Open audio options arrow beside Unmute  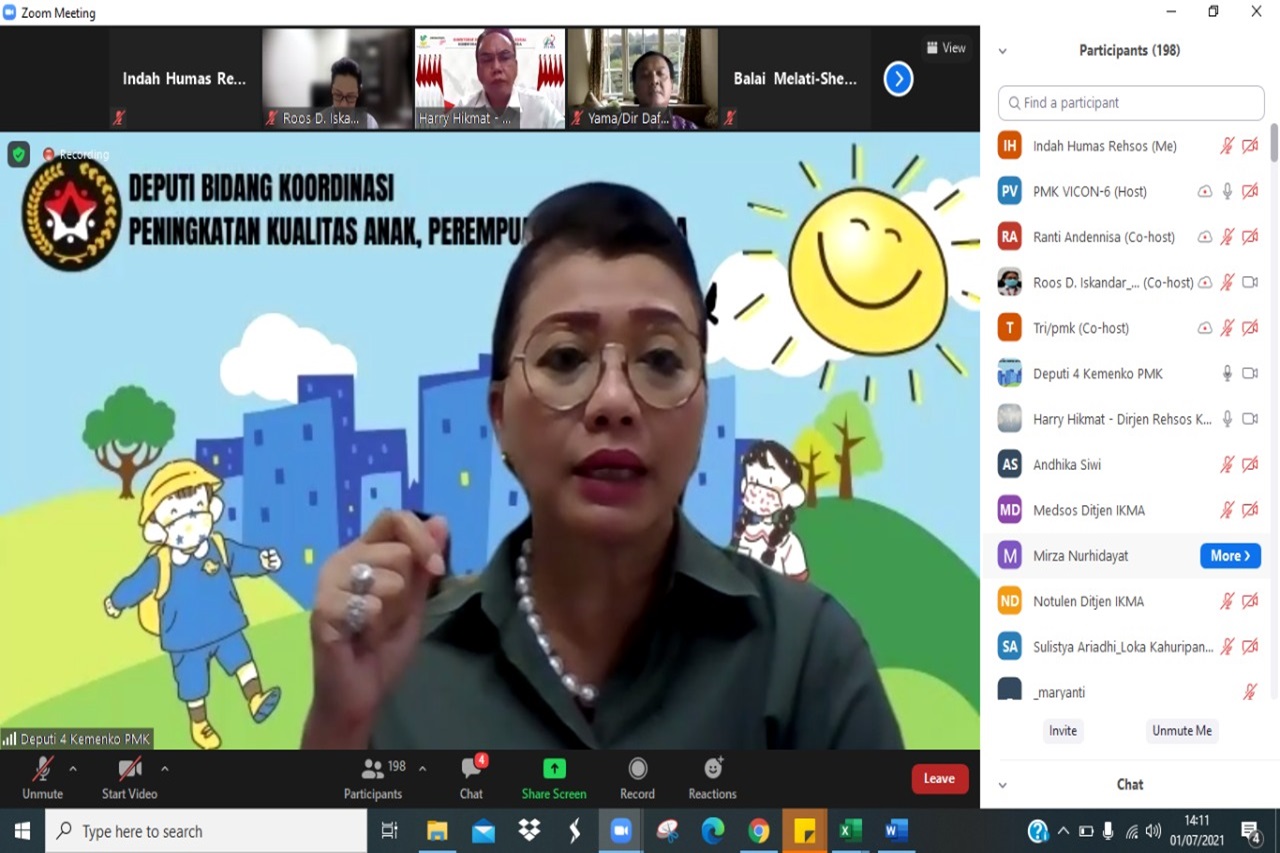tap(72, 769)
